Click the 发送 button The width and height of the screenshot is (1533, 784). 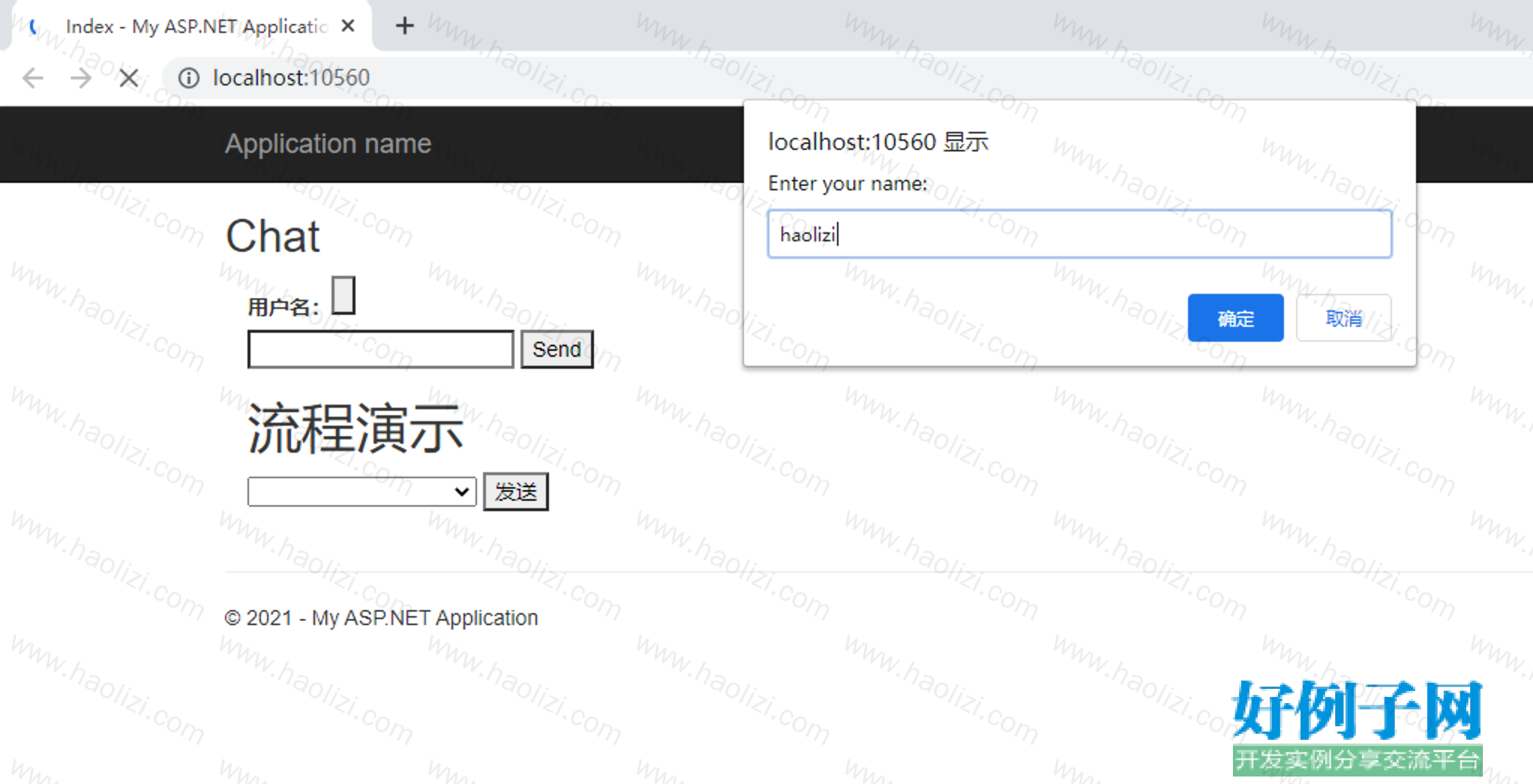point(516,492)
